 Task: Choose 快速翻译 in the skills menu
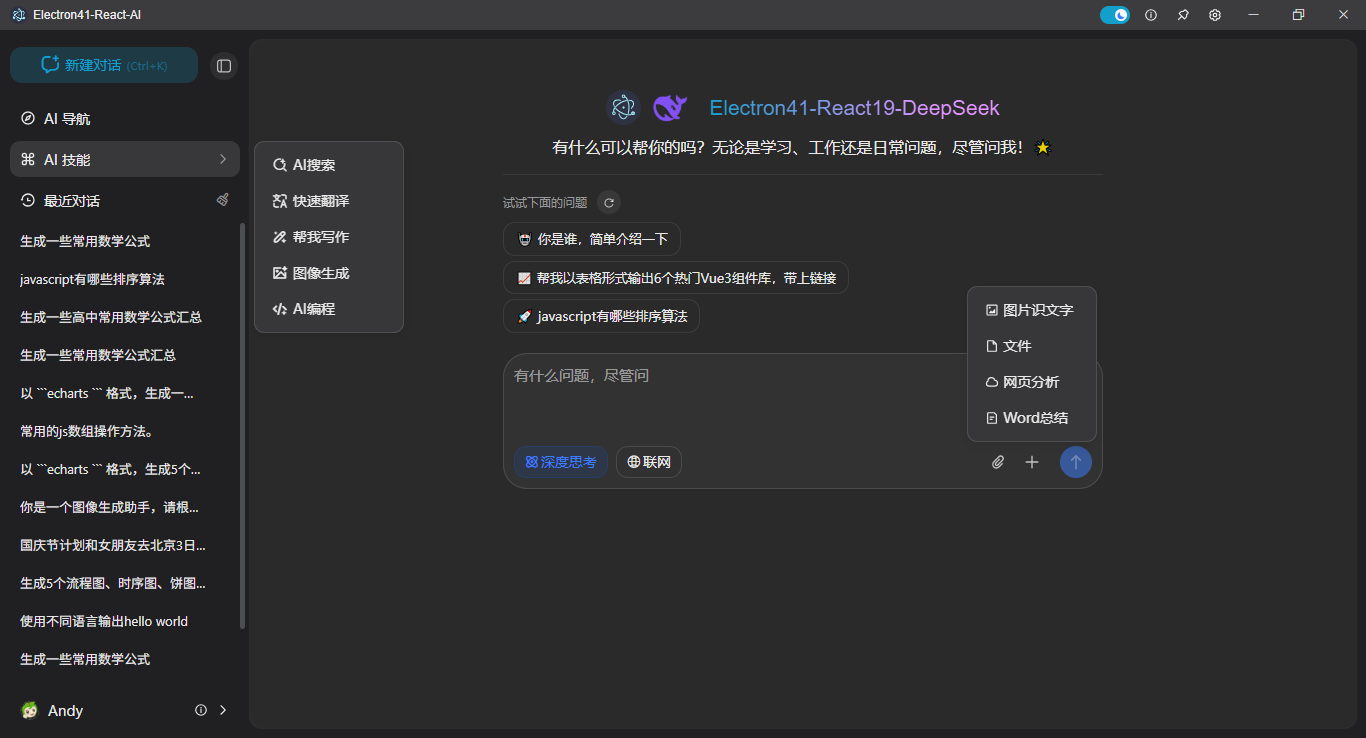329,201
